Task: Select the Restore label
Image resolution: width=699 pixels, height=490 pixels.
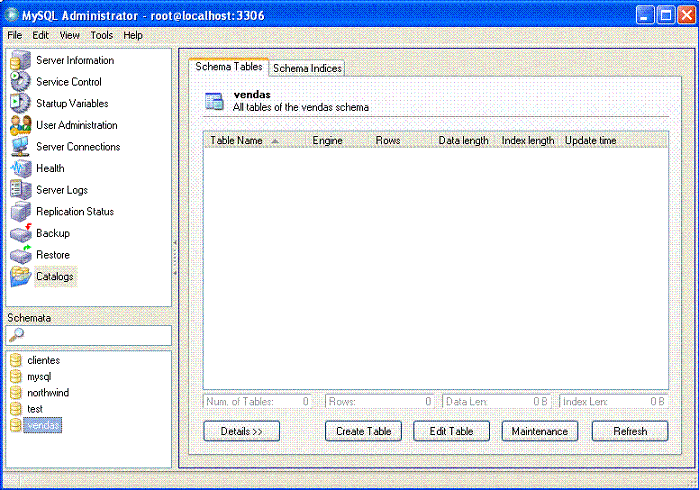Action: point(53,255)
